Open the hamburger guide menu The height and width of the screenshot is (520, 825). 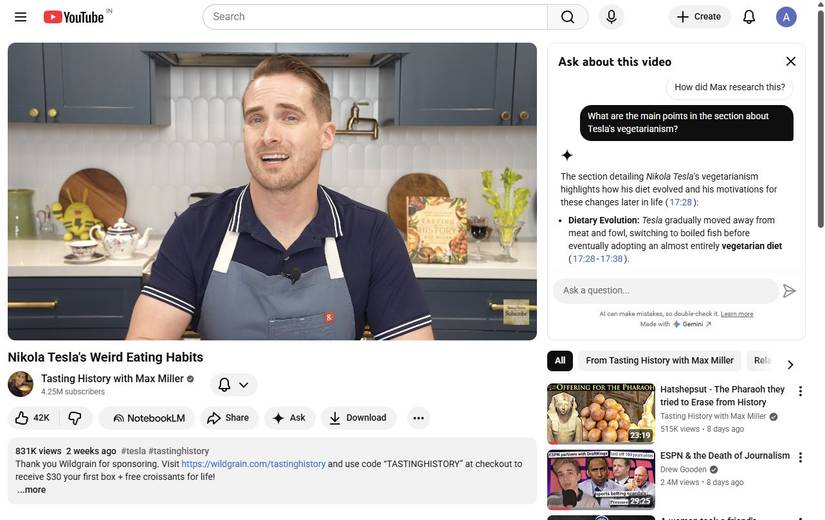pyautogui.click(x=21, y=17)
